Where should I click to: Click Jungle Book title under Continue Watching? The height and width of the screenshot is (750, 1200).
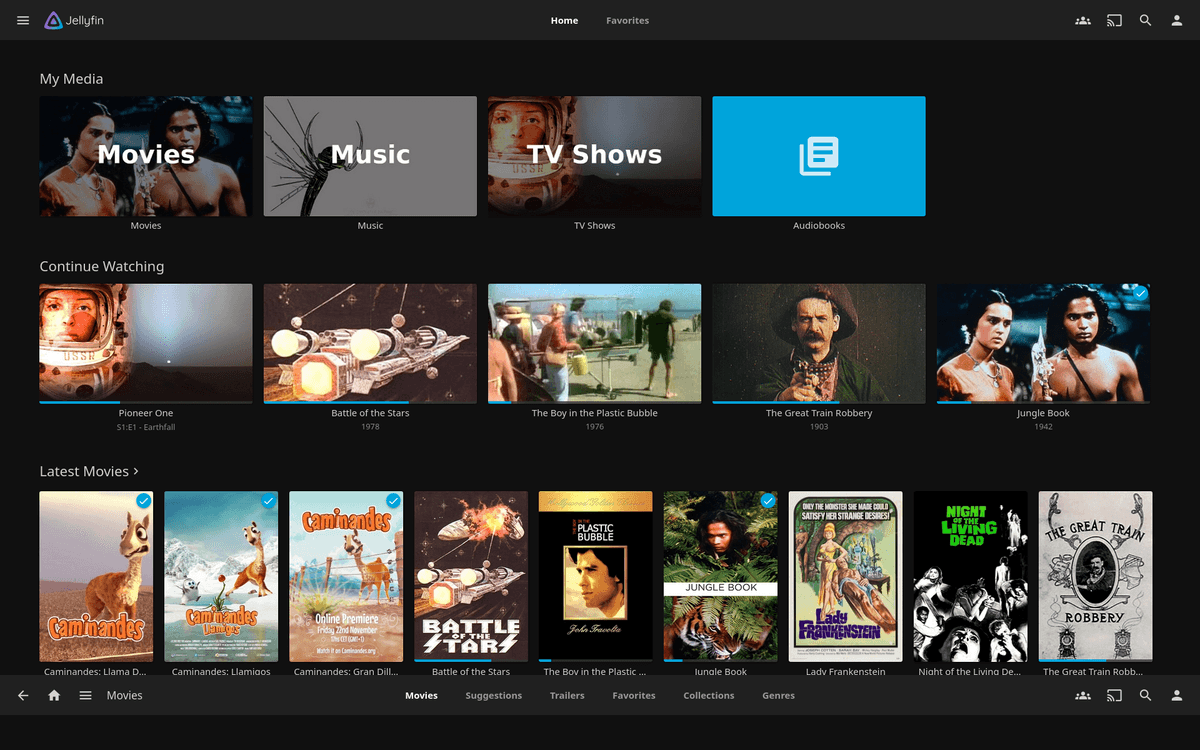coord(1043,413)
